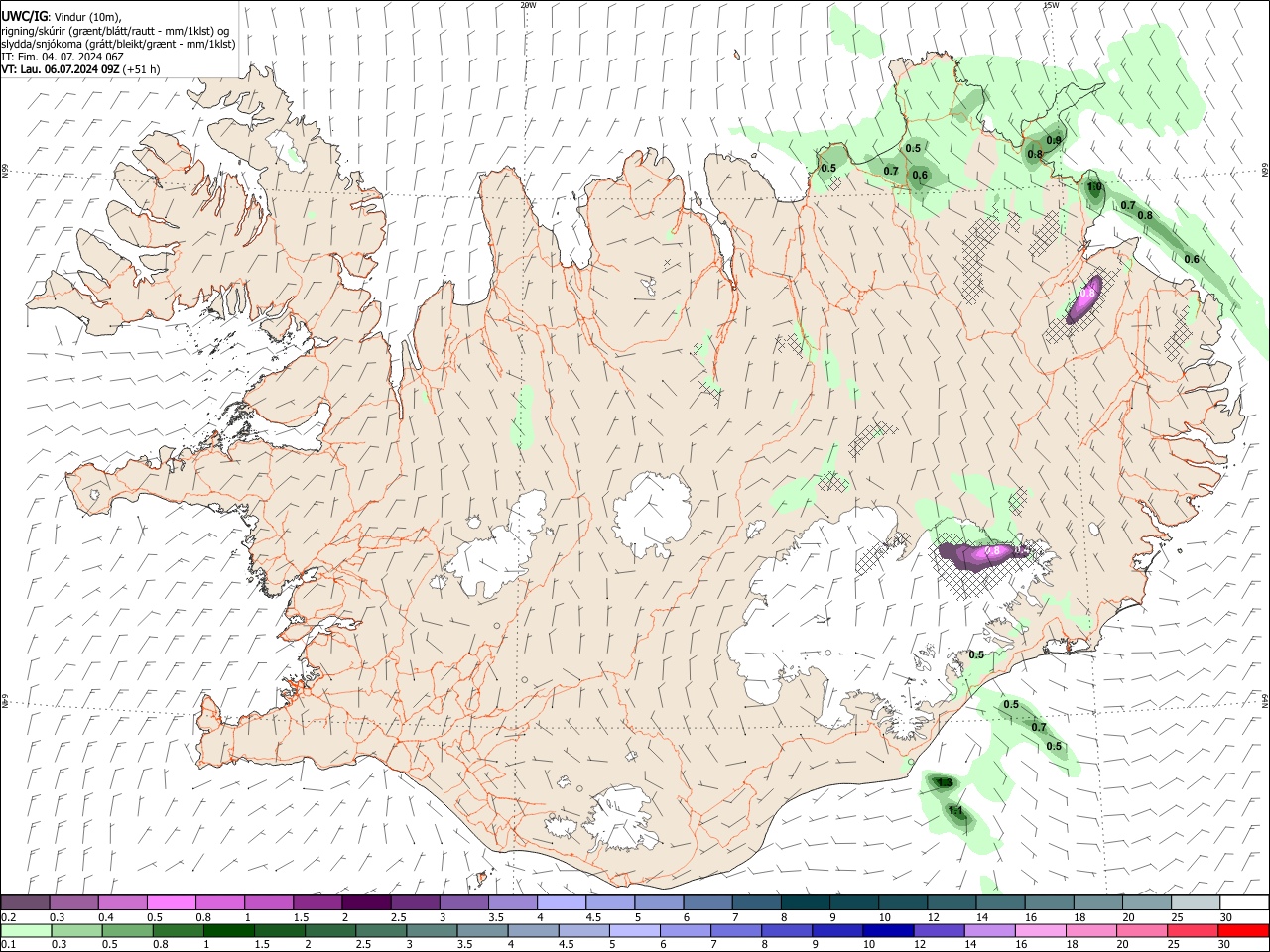Pick the dark mauve 0.2–0.3 snow legend swatch
Screen dimensions: 1270x952
(26, 903)
